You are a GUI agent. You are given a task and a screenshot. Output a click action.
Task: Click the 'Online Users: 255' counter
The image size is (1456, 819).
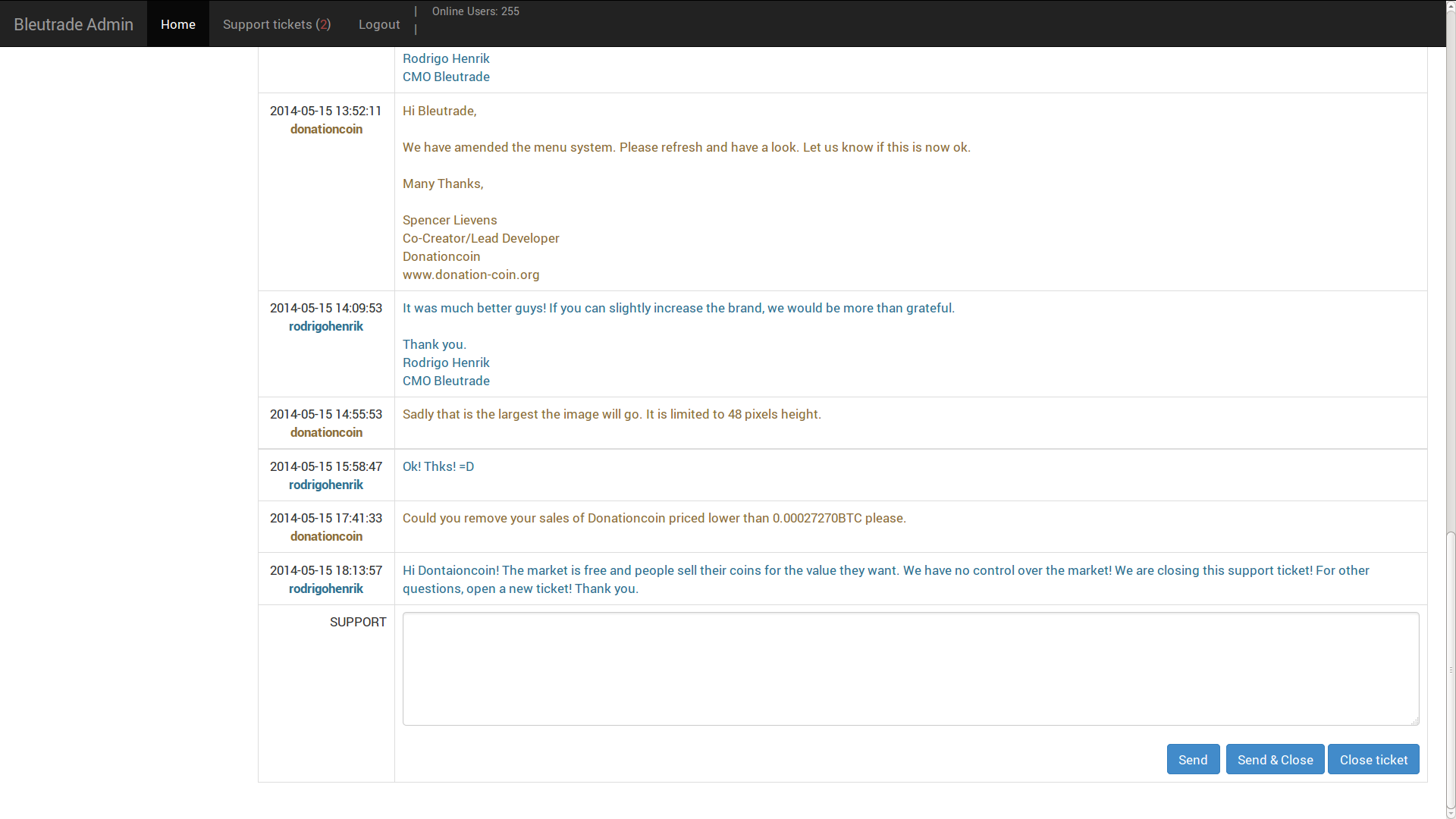point(475,11)
